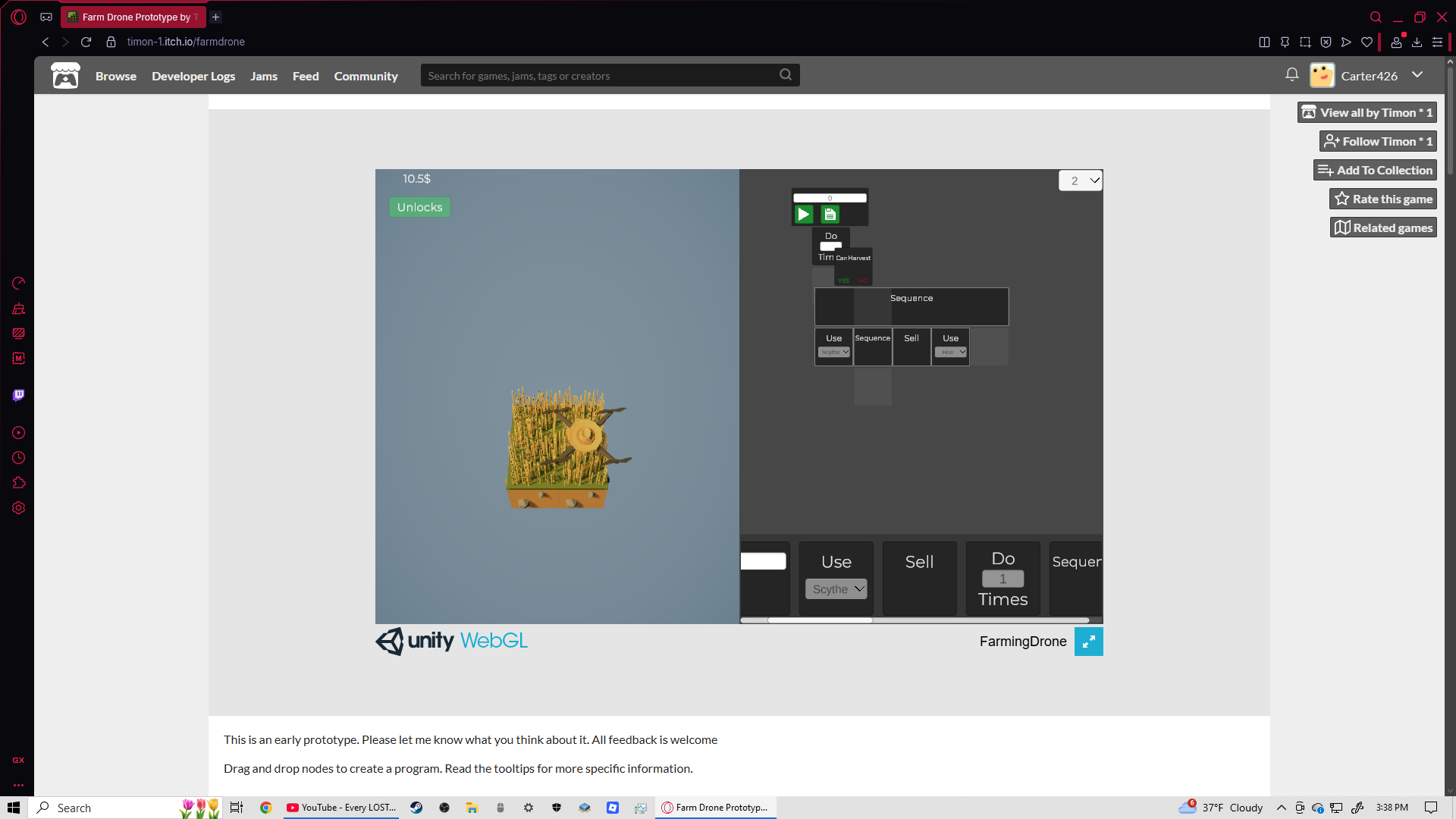Image resolution: width=1456 pixels, height=819 pixels.
Task: Open the Steam icon in the Windows taskbar
Action: [416, 808]
